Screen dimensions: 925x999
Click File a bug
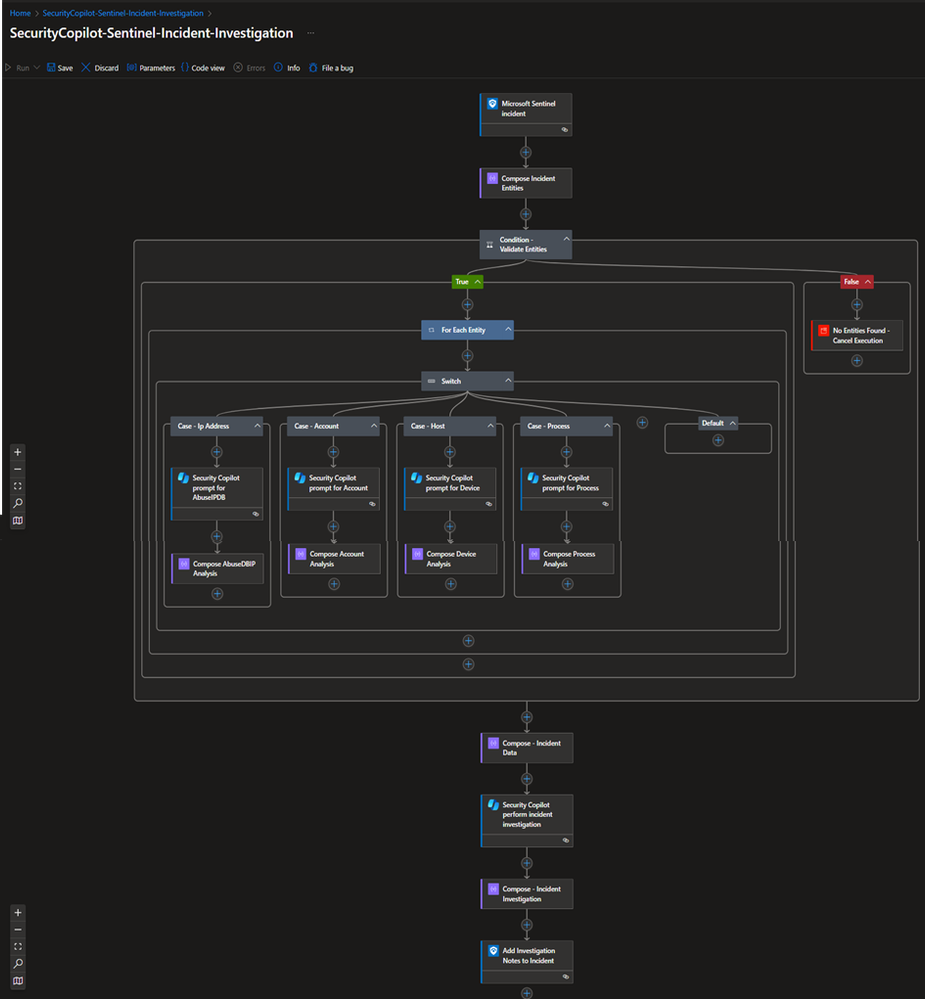click(x=331, y=68)
